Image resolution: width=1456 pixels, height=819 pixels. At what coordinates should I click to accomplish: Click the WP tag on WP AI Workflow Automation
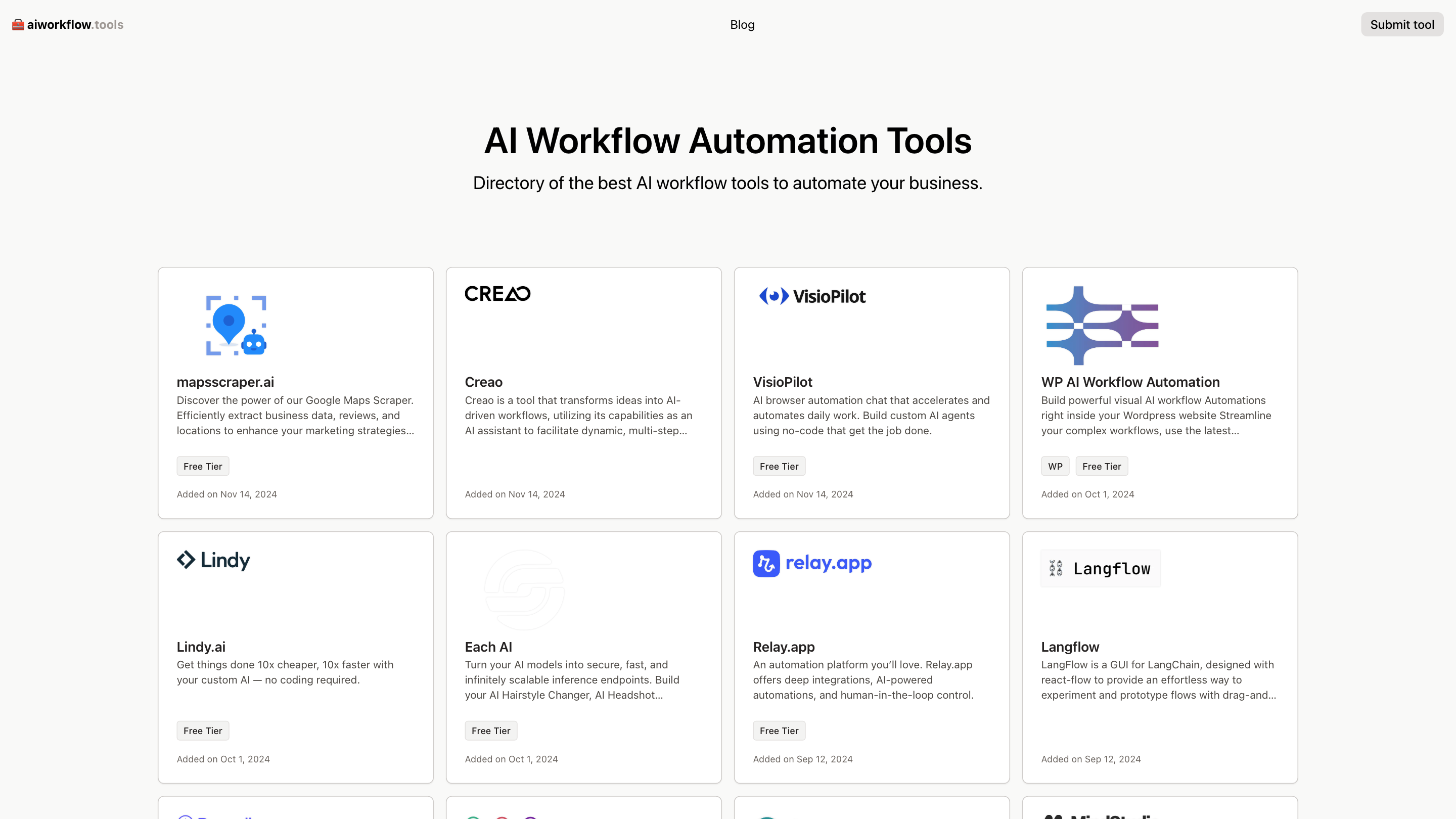tap(1055, 466)
